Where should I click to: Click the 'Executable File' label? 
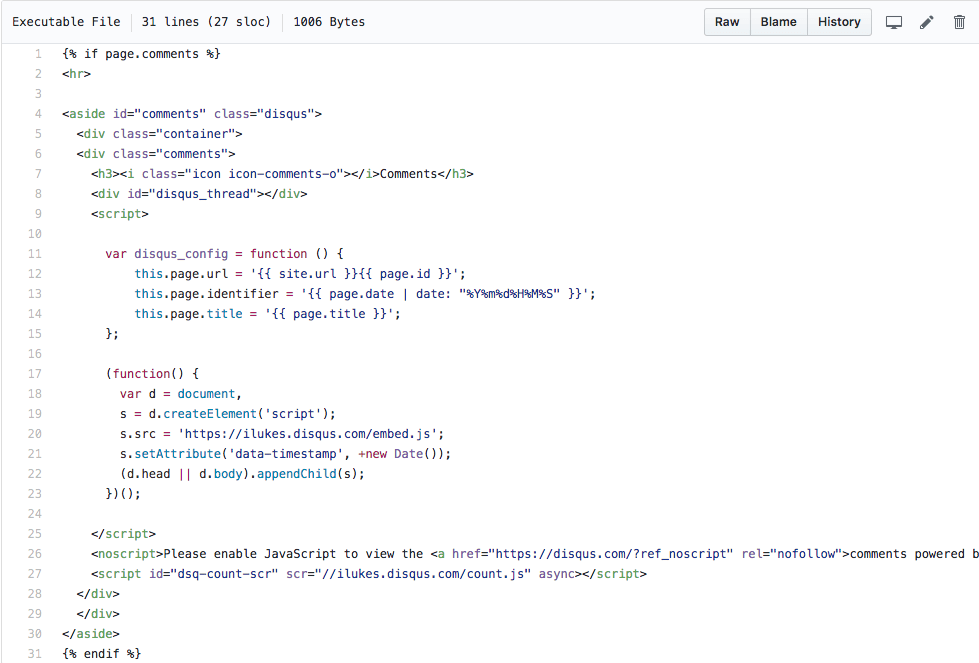point(66,22)
